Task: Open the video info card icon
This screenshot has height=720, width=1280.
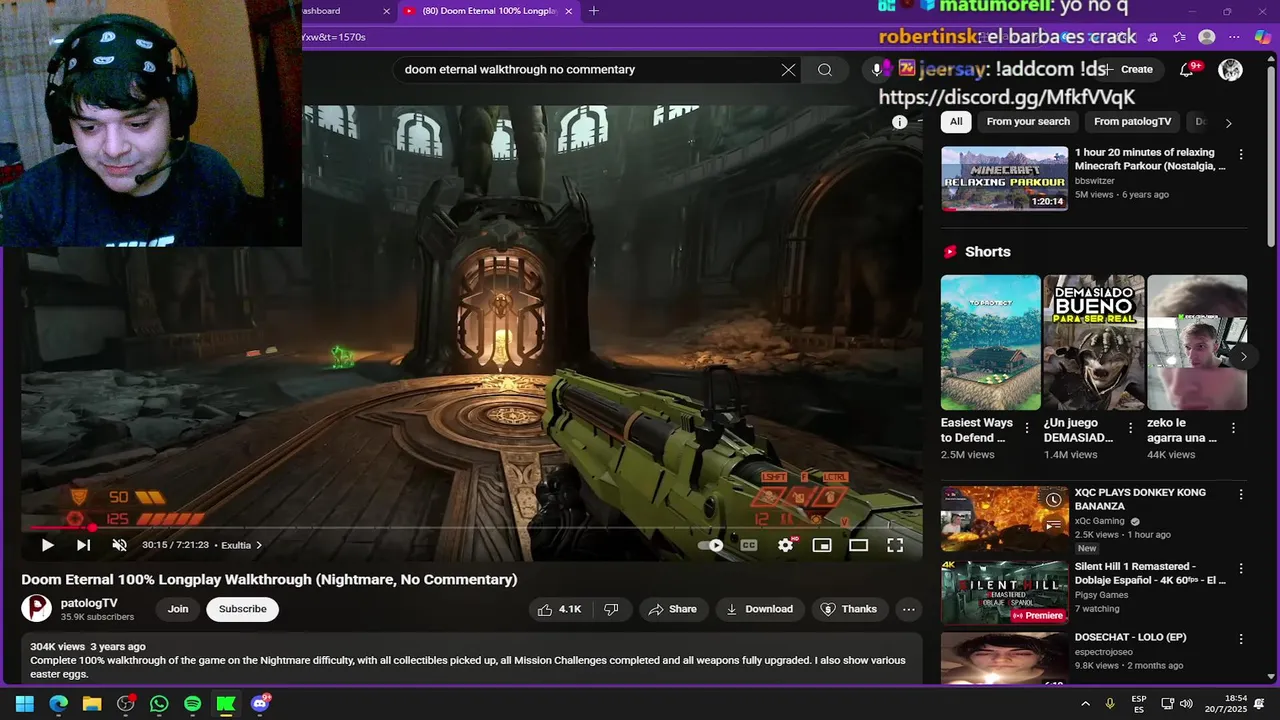Action: (x=899, y=122)
